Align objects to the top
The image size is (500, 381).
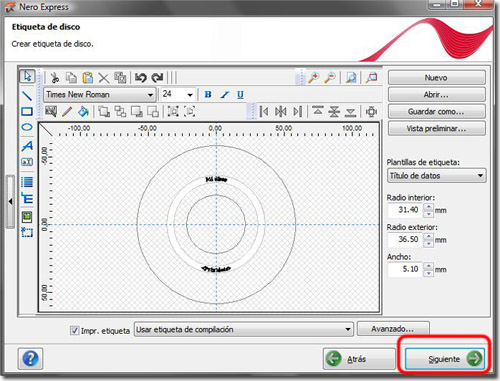(x=318, y=111)
